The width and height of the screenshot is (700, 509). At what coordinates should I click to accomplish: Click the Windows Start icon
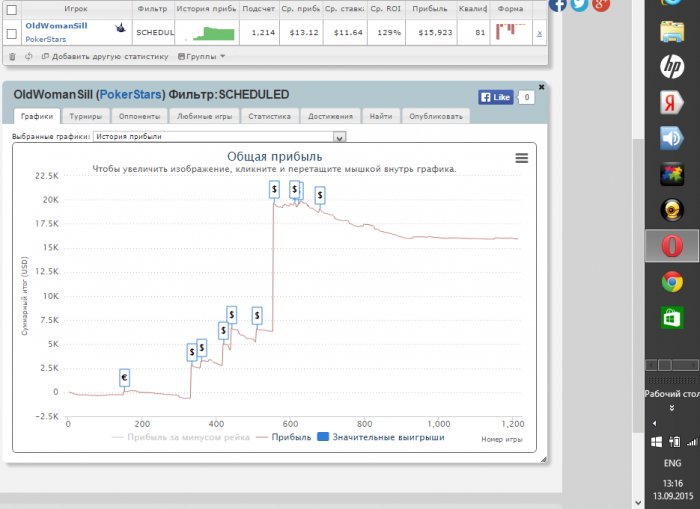pyautogui.click(x=656, y=442)
